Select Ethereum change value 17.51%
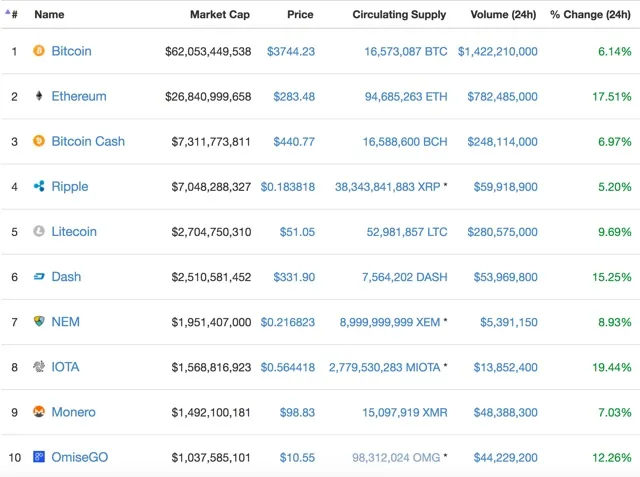 [x=612, y=97]
